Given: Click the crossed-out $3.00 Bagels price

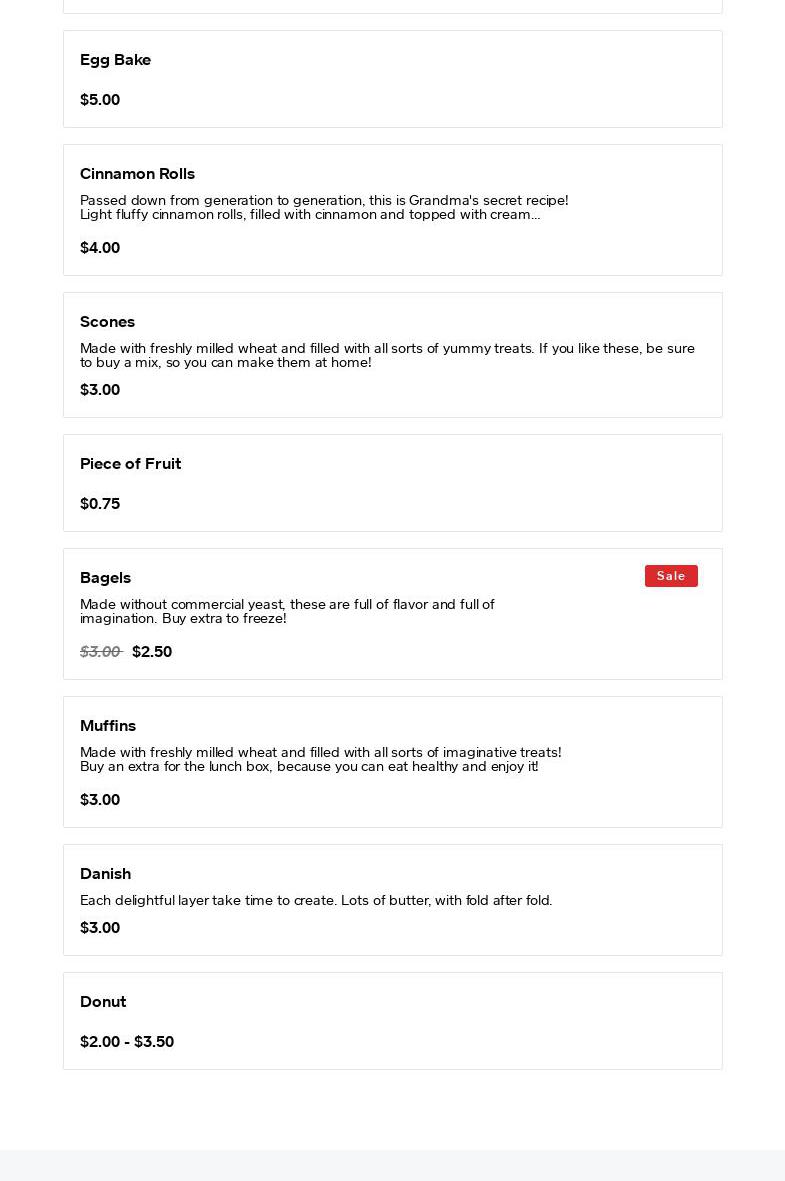Looking at the screenshot, I should (101, 652).
